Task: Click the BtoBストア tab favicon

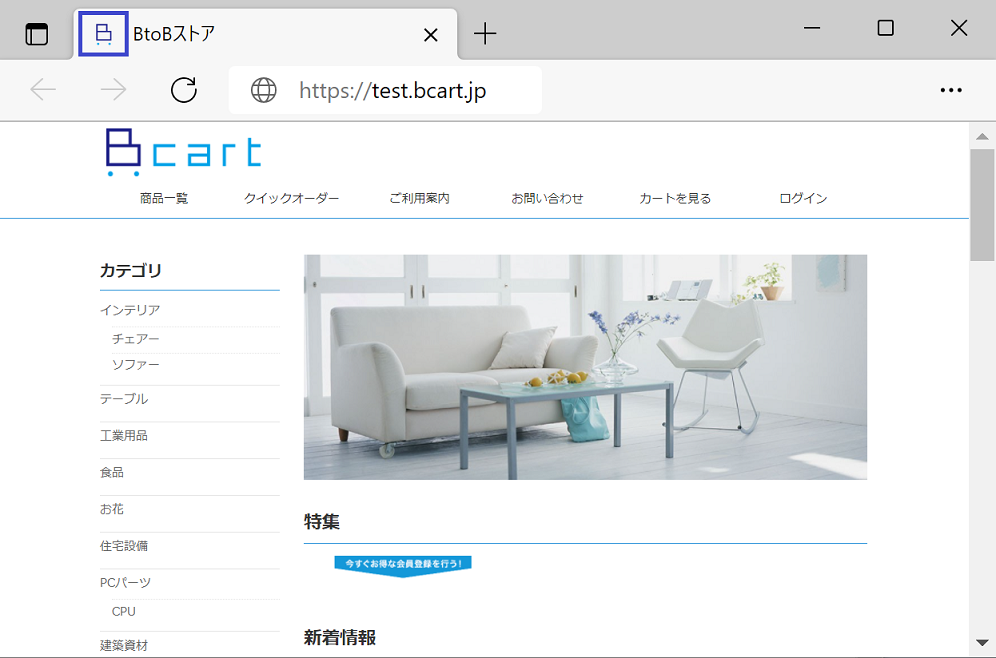Action: tap(104, 34)
